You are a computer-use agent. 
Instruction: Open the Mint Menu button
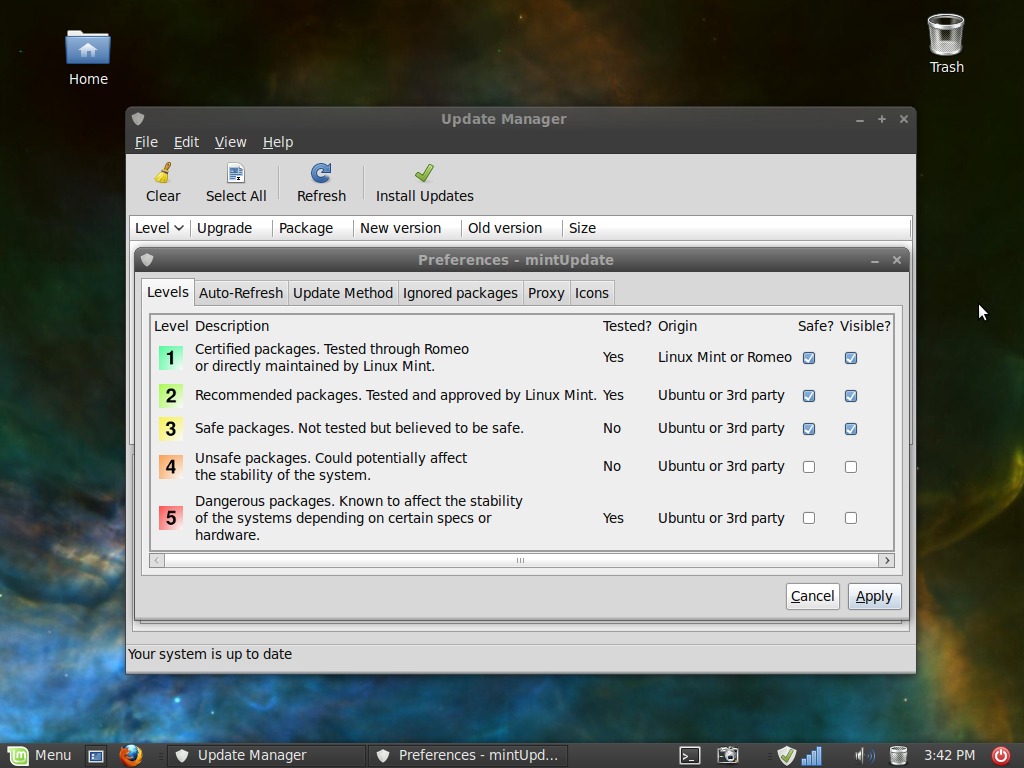[39, 756]
